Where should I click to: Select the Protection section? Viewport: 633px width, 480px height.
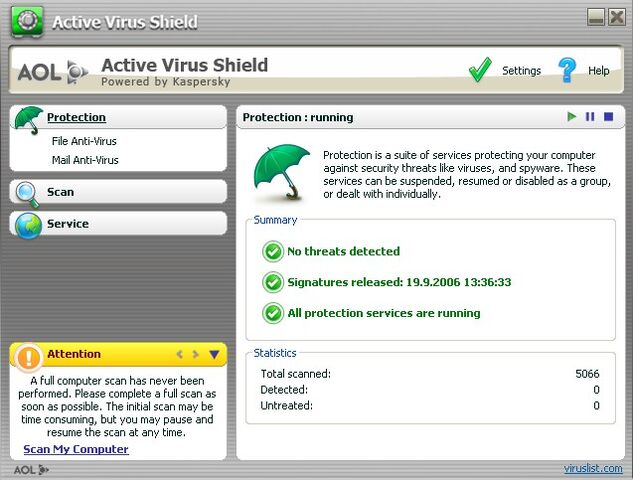point(76,117)
